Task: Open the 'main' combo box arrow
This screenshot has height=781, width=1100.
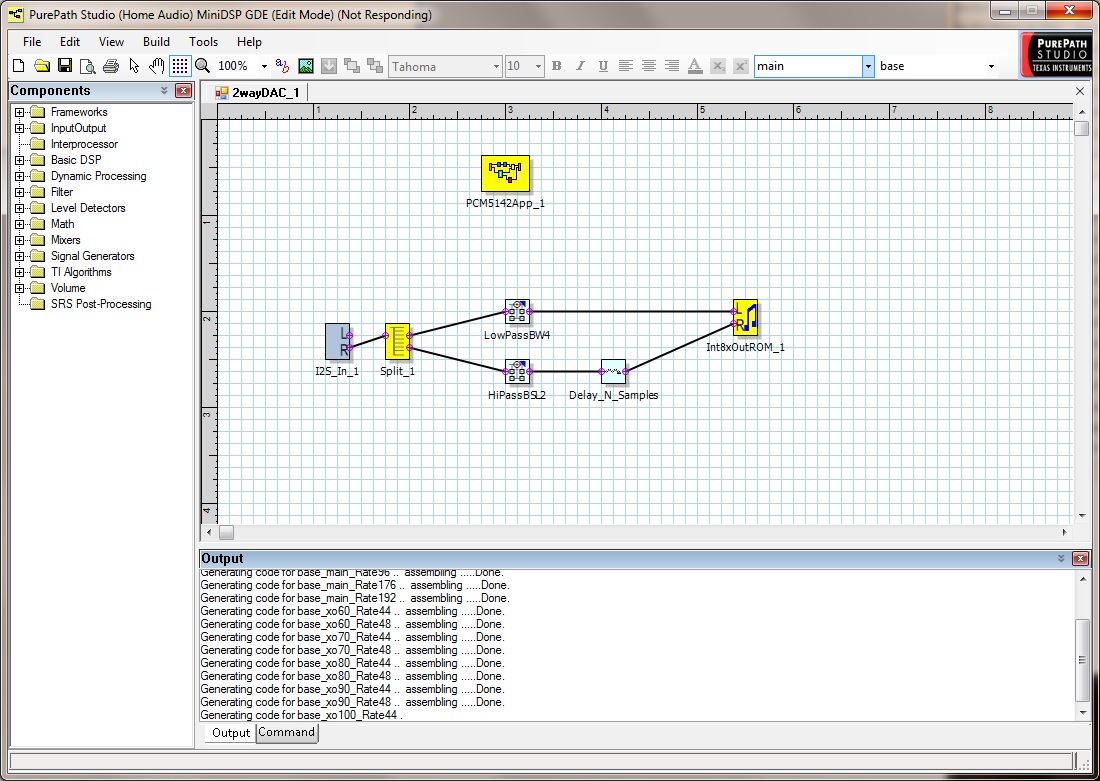Action: point(868,66)
